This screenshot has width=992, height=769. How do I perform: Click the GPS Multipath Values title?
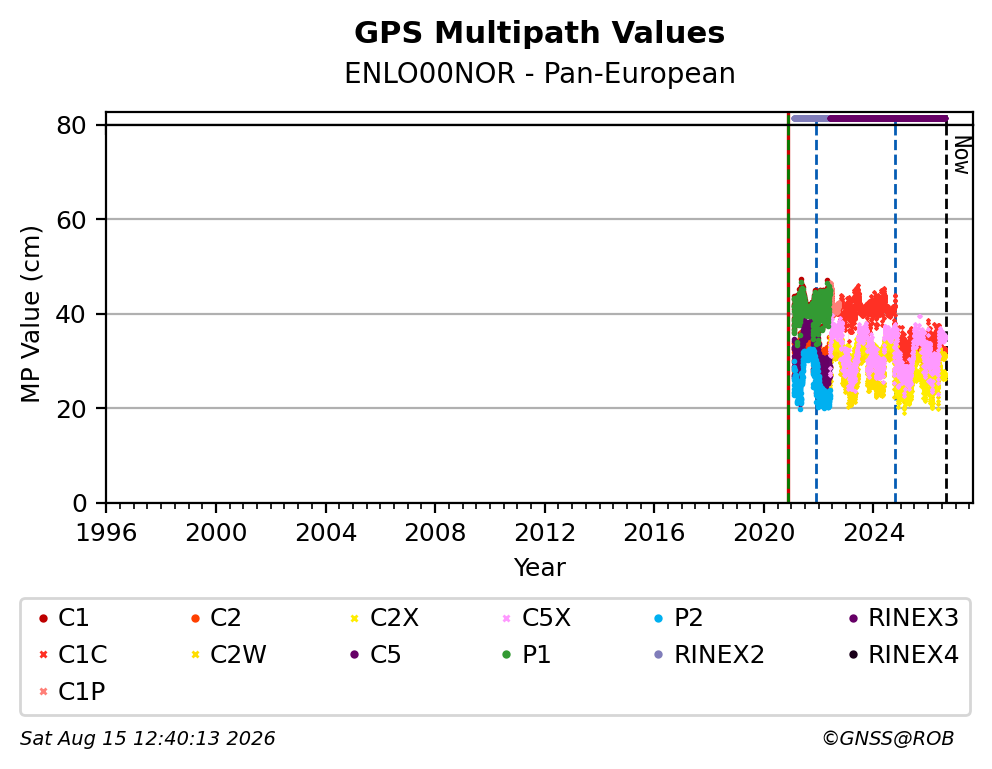[x=540, y=33]
